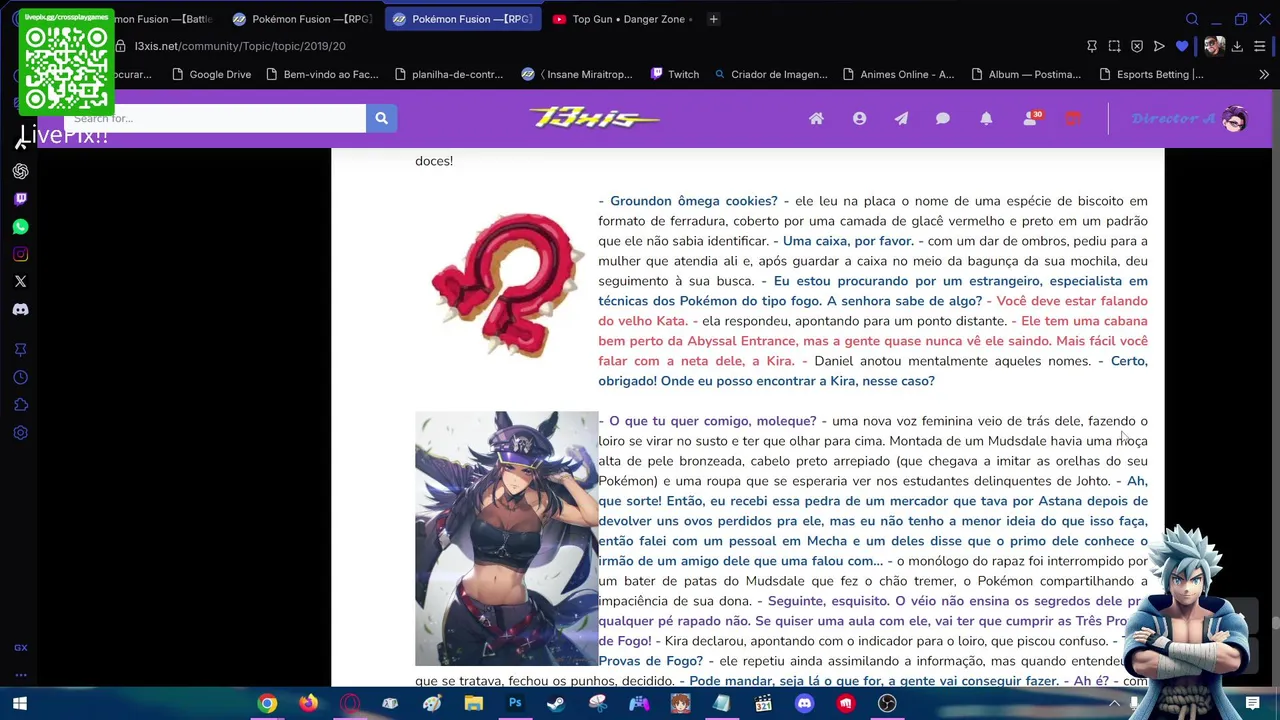Open Steam from the taskbar
The height and width of the screenshot is (720, 1280).
click(x=556, y=704)
